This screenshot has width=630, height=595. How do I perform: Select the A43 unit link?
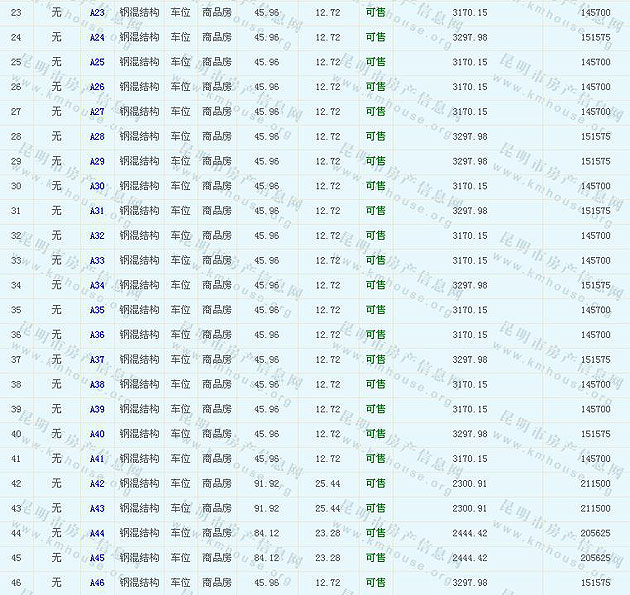[x=97, y=508]
